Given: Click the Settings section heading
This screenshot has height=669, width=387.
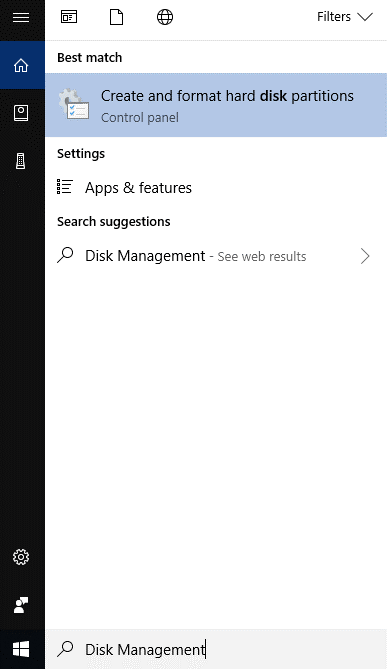Looking at the screenshot, I should 81,154.
